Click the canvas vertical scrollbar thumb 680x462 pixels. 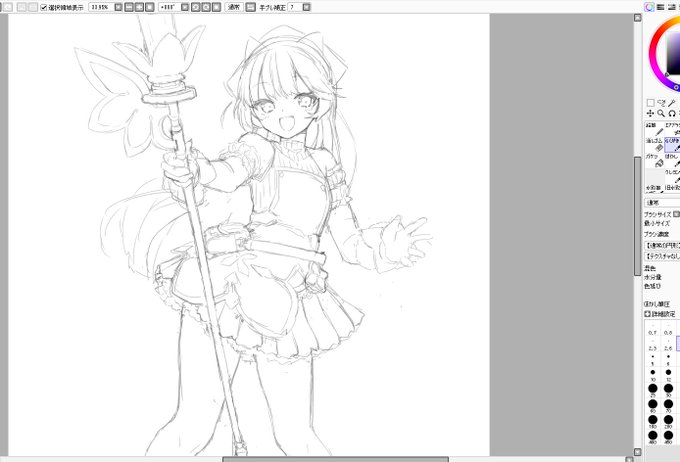point(638,216)
